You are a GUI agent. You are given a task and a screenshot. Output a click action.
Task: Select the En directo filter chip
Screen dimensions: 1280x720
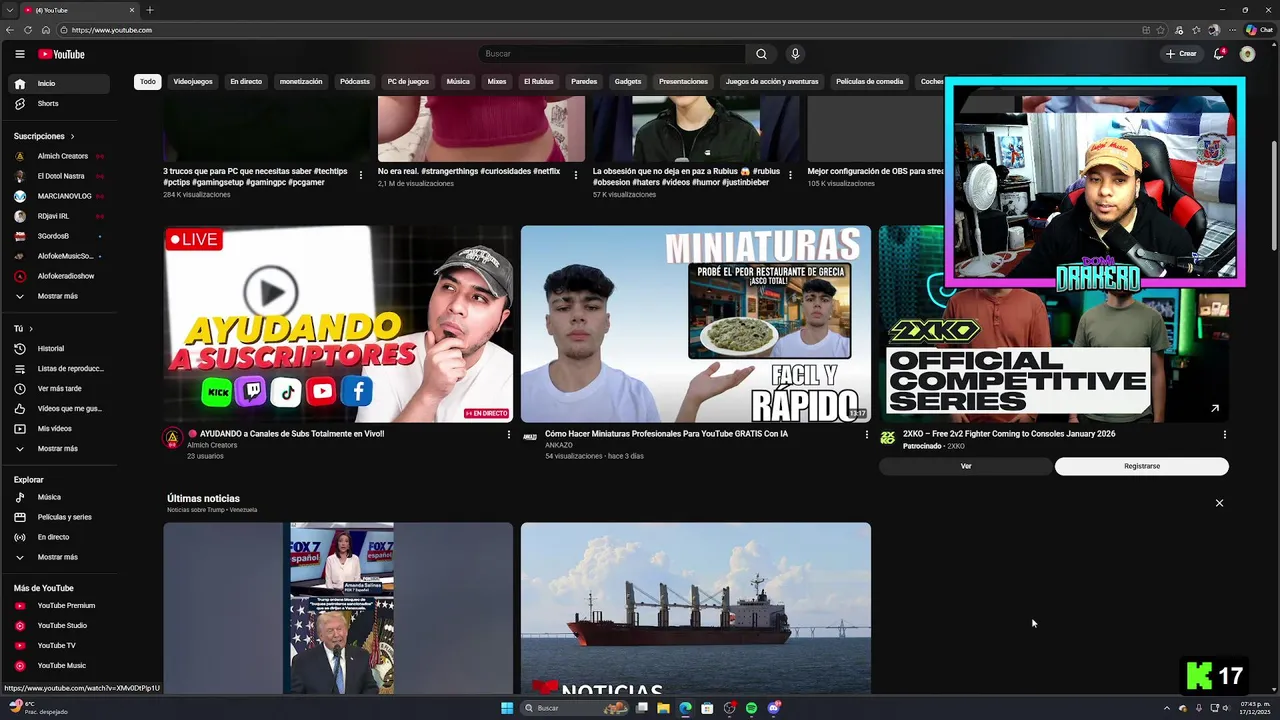[x=246, y=82]
